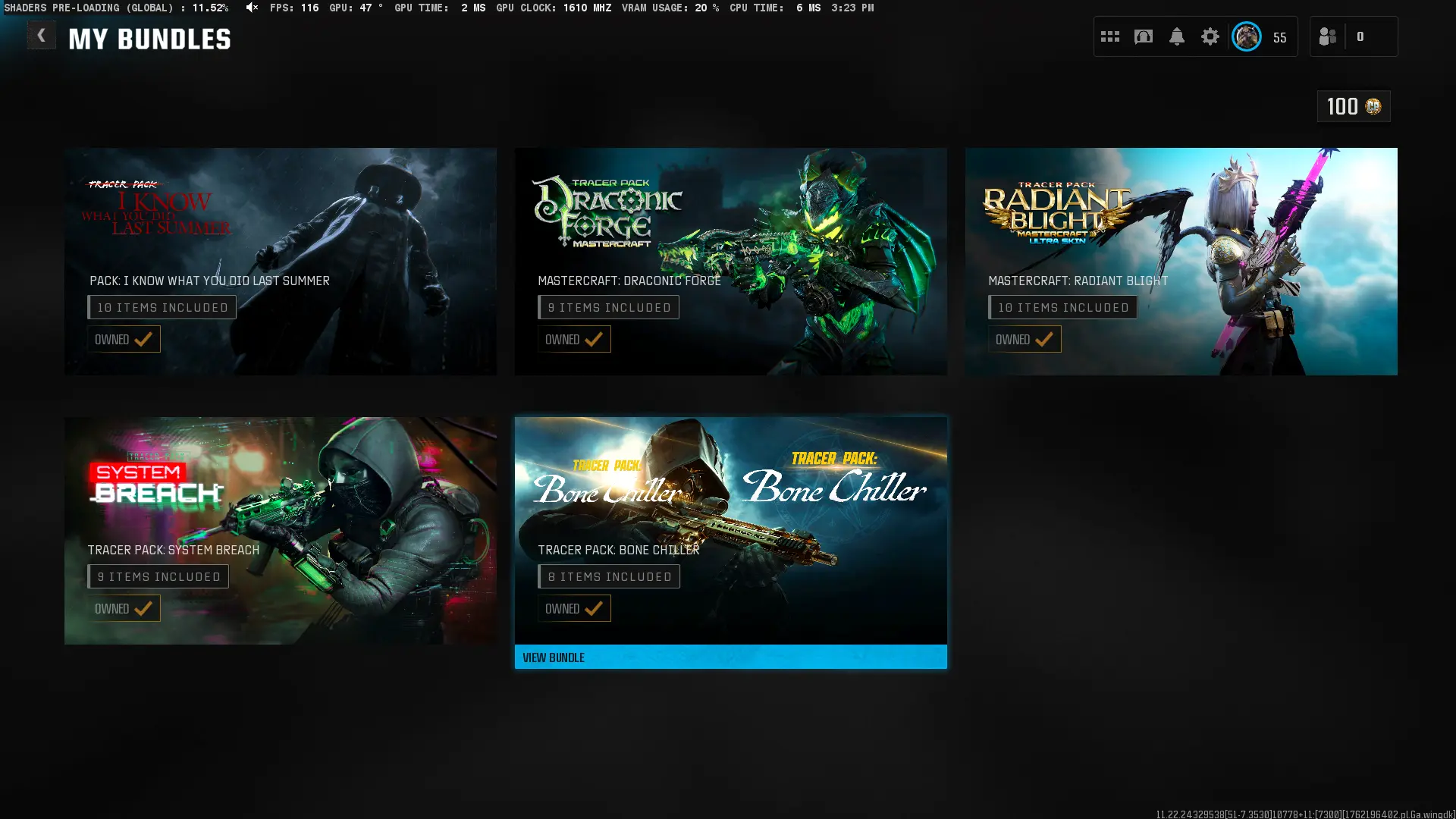Open the settings gear
This screenshot has width=1456, height=819.
click(x=1210, y=36)
